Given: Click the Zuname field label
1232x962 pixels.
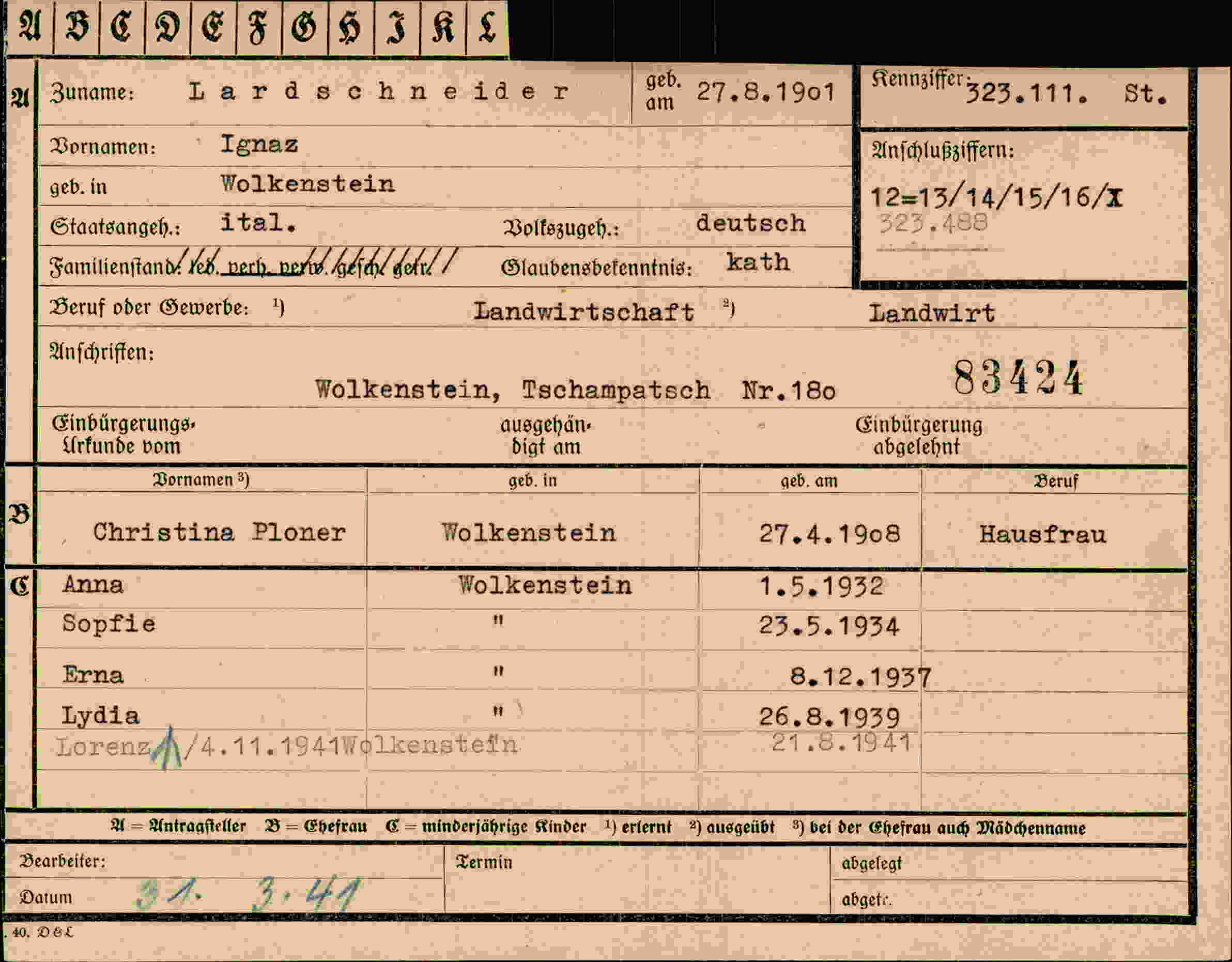Looking at the screenshot, I should click(93, 92).
